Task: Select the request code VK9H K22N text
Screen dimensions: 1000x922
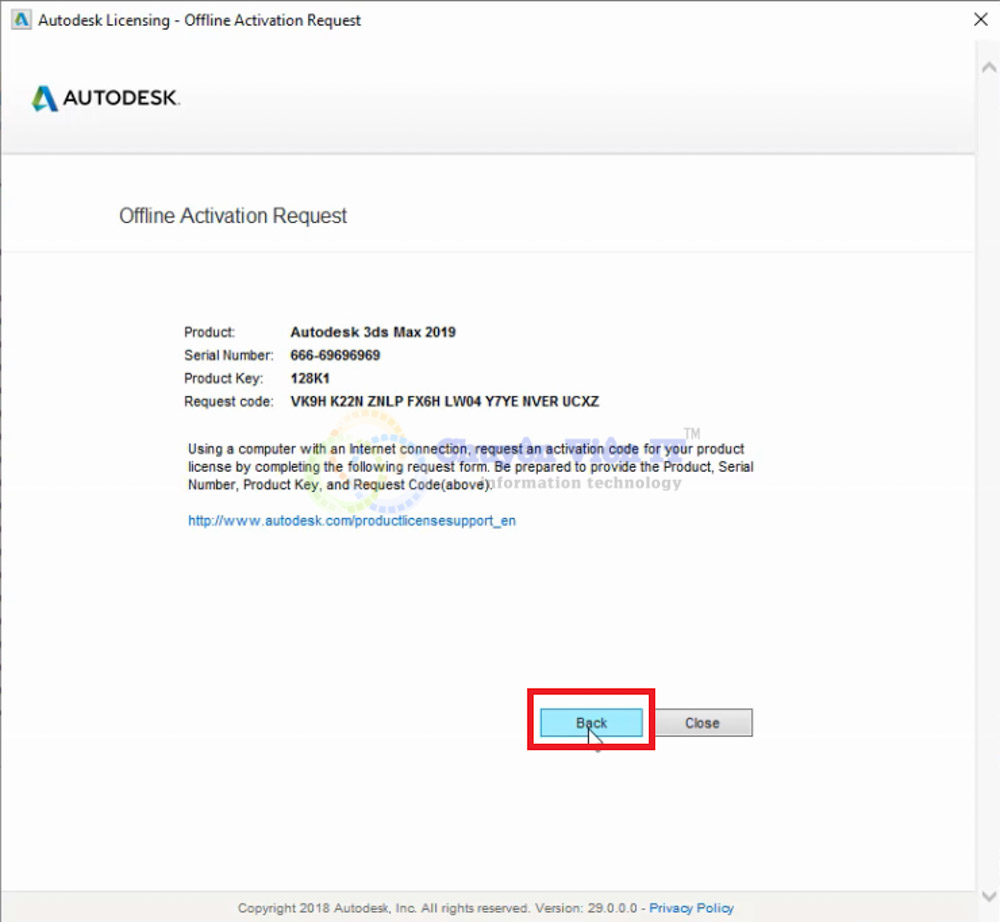Action: click(444, 402)
